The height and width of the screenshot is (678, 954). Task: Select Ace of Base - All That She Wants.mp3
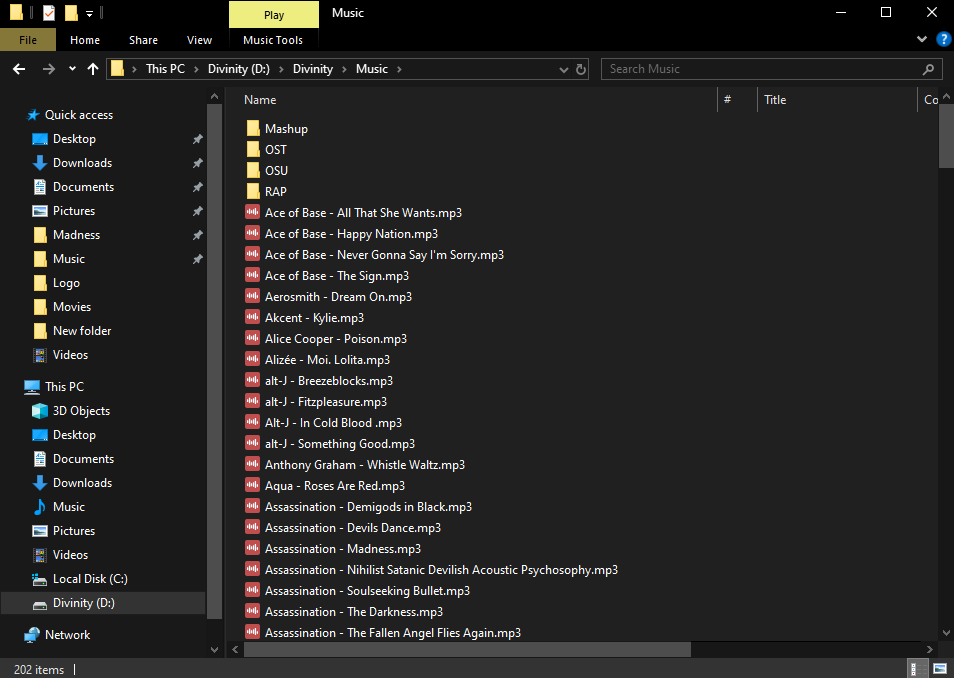pyautogui.click(x=363, y=213)
